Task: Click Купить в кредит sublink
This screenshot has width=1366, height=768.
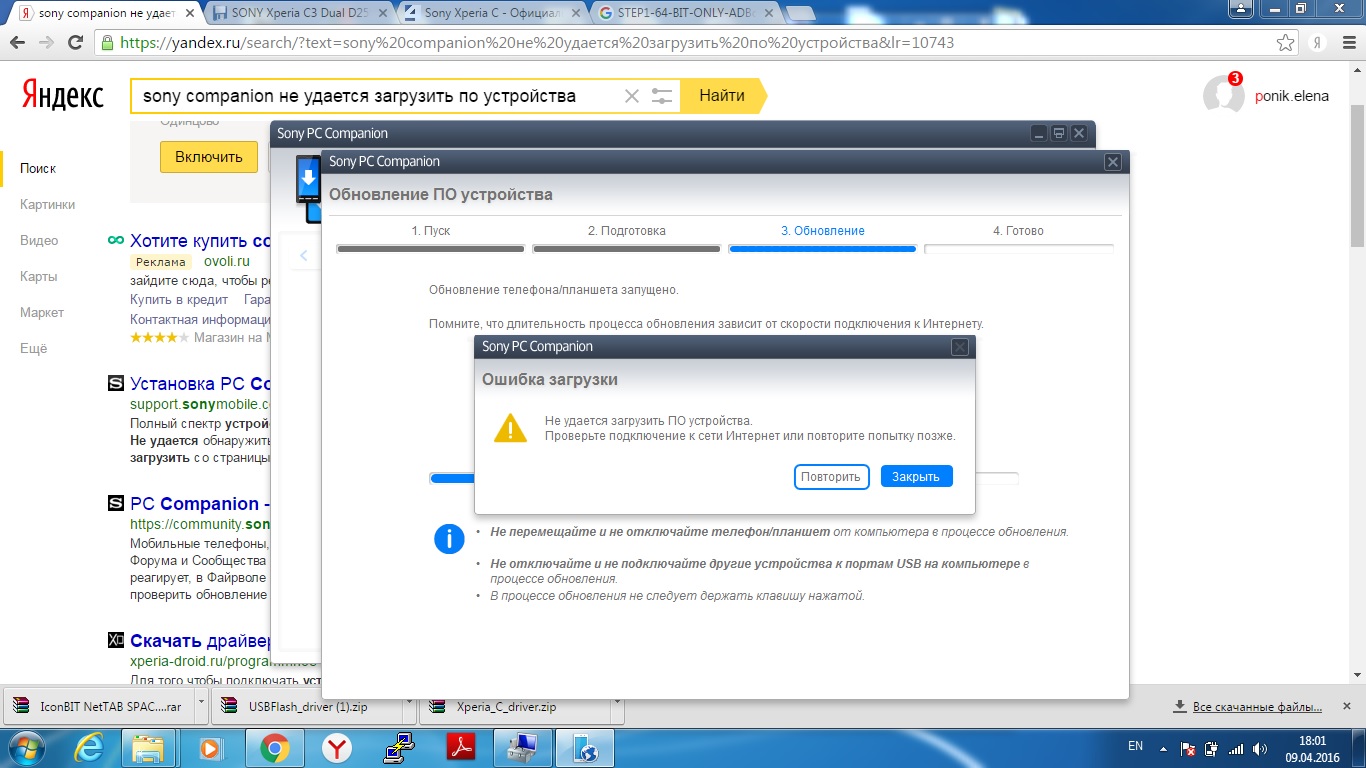Action: [179, 300]
